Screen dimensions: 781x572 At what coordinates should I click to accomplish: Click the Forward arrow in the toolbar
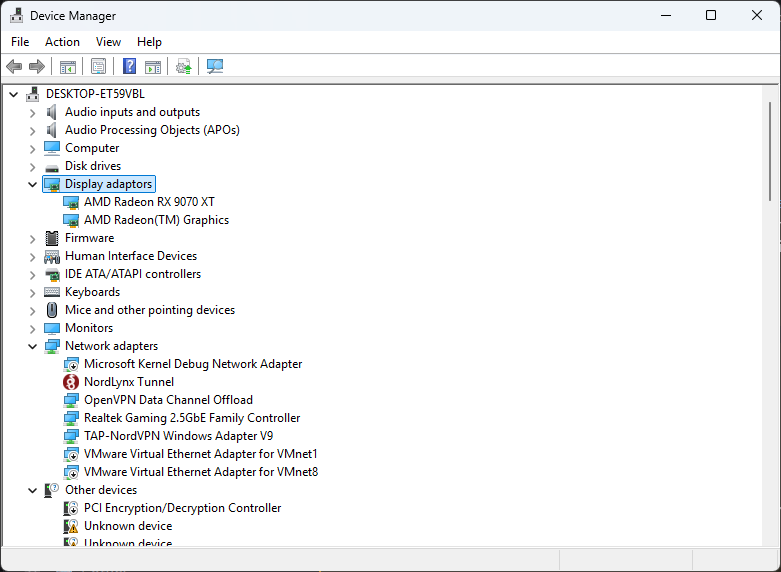(37, 67)
